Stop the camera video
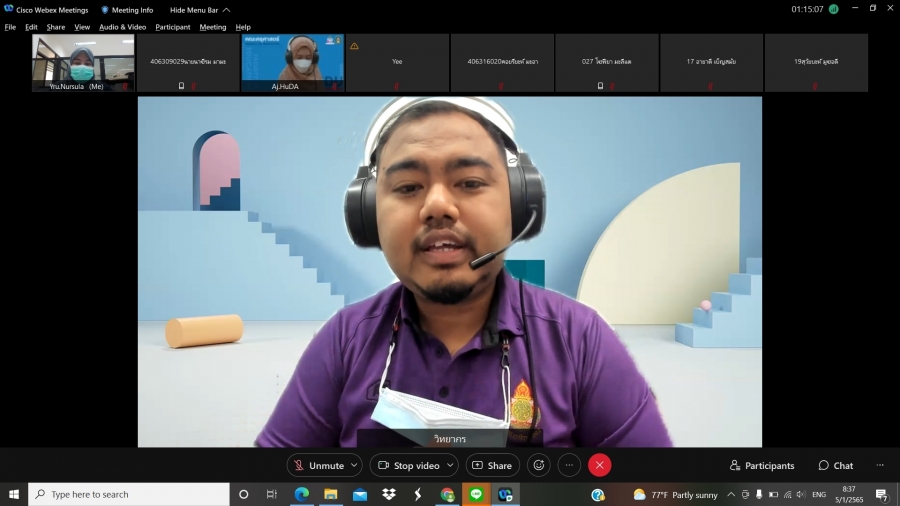This screenshot has height=506, width=900. pos(409,465)
